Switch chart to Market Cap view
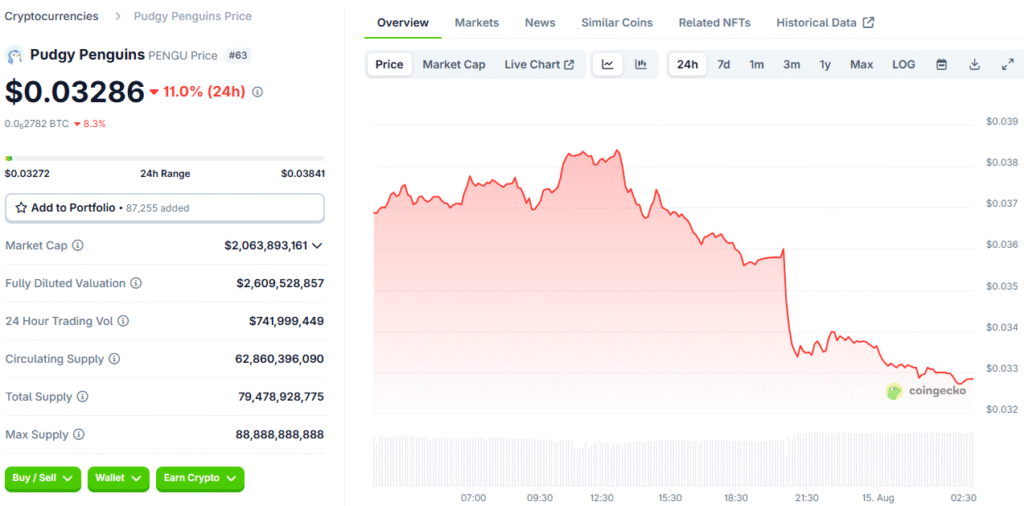1024x506 pixels. [x=454, y=65]
